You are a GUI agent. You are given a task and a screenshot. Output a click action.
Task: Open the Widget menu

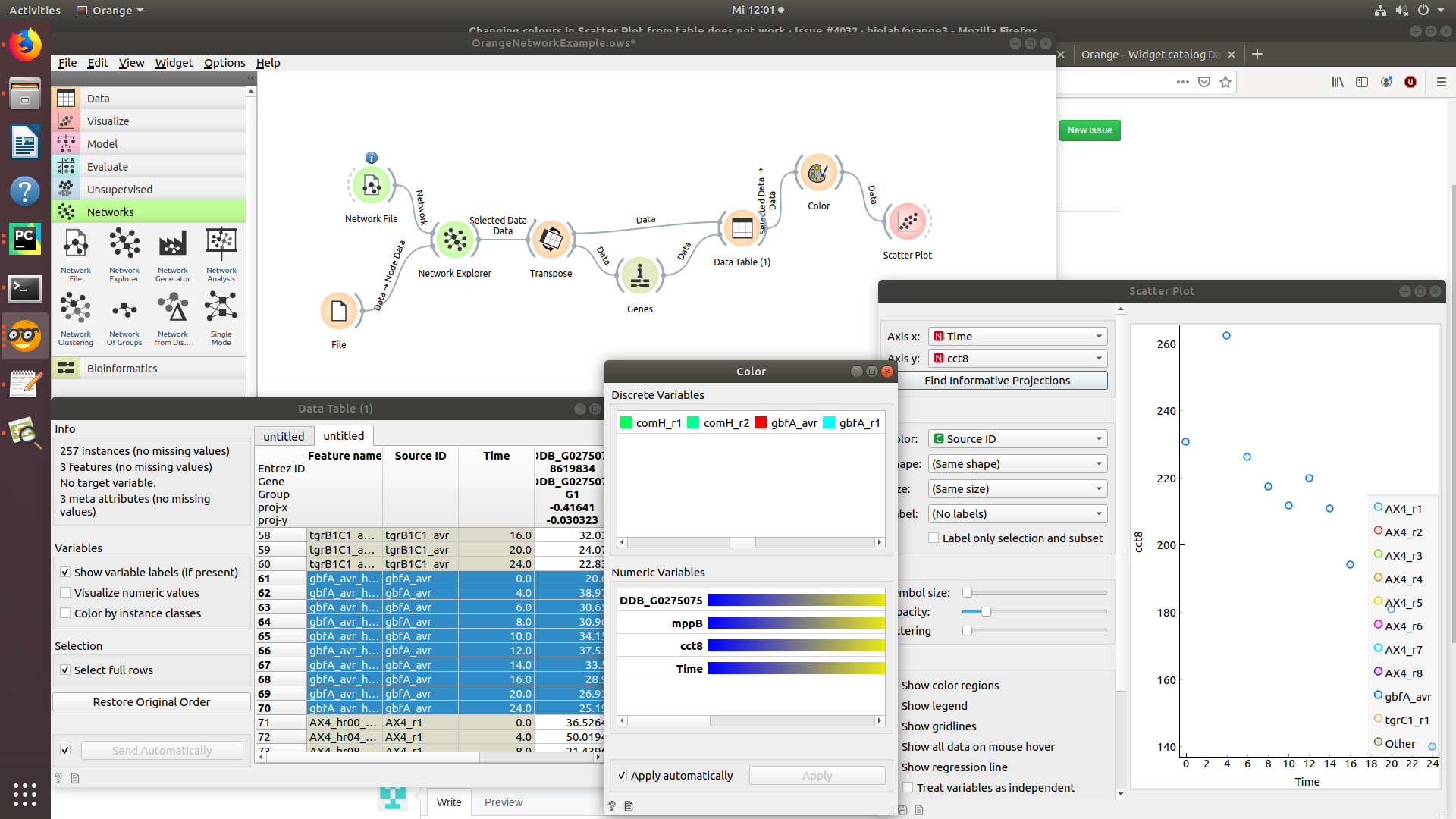[174, 63]
